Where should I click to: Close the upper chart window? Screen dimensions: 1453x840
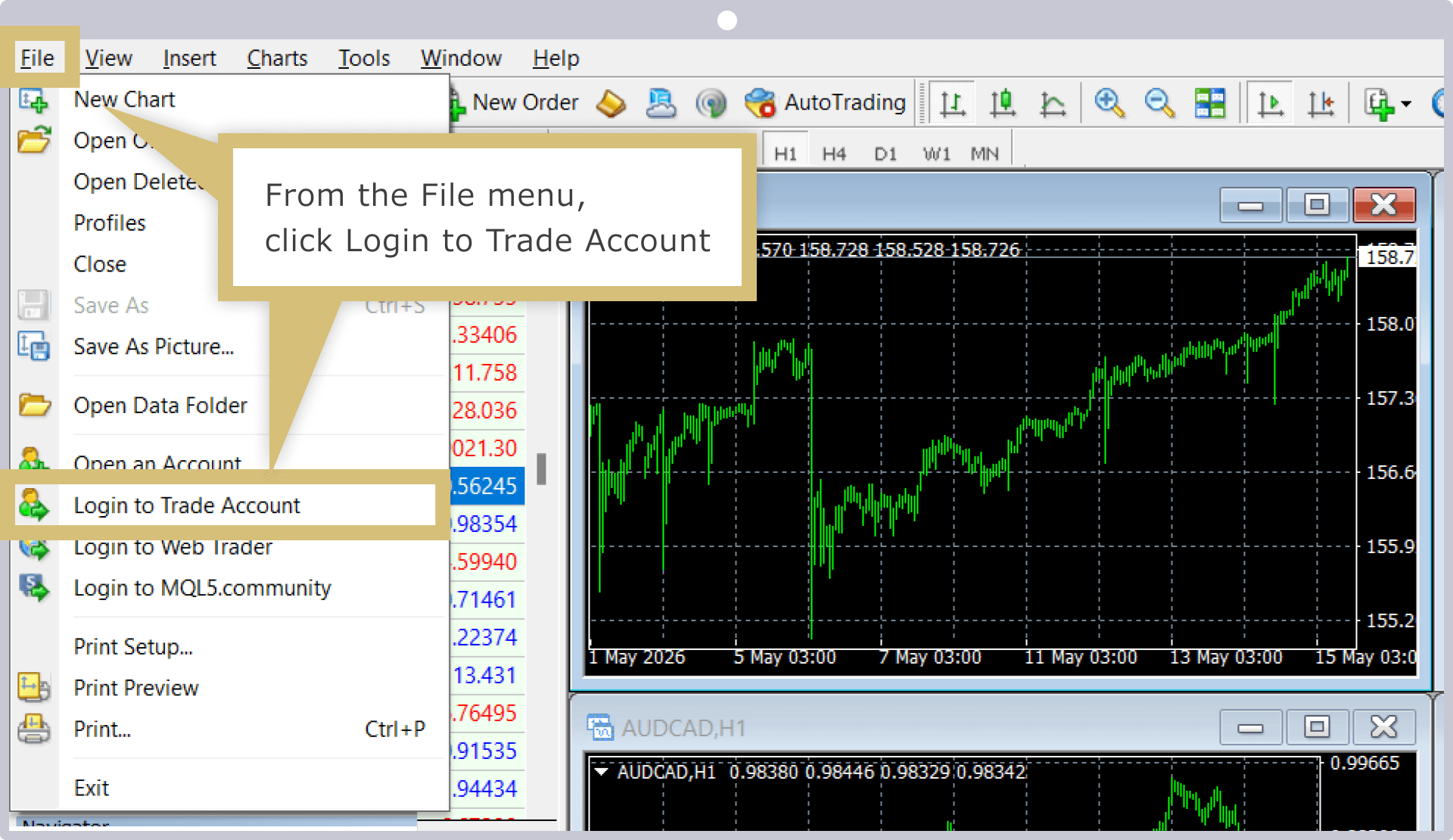1384,204
